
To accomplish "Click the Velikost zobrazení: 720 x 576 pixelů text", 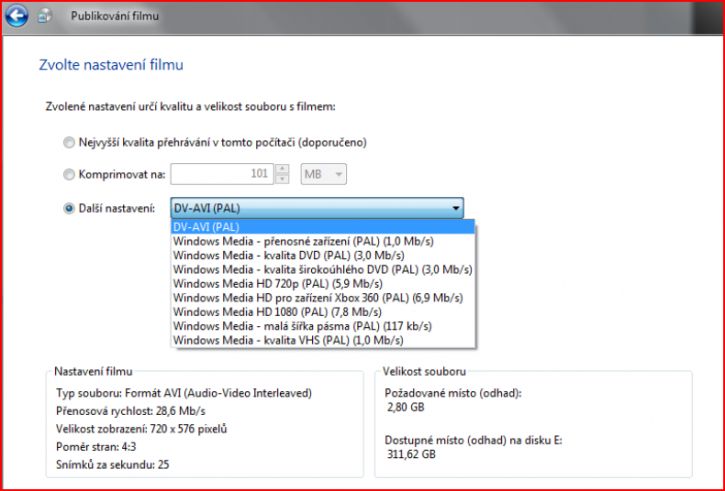I will 141,429.
